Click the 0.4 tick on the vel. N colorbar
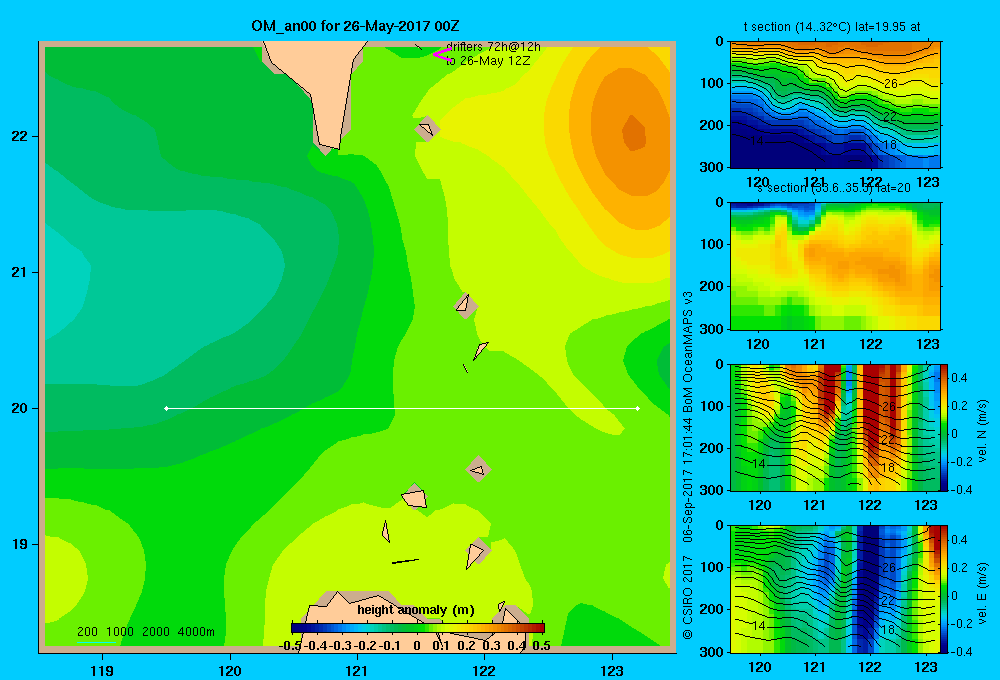 (959, 378)
